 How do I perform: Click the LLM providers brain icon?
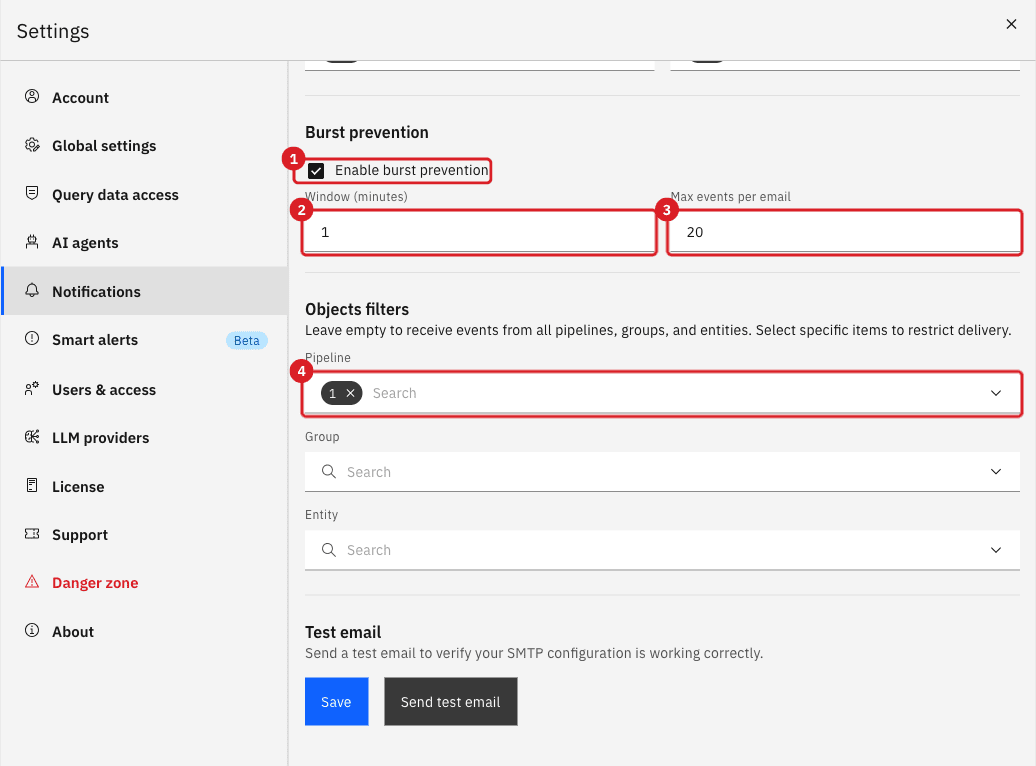click(32, 437)
